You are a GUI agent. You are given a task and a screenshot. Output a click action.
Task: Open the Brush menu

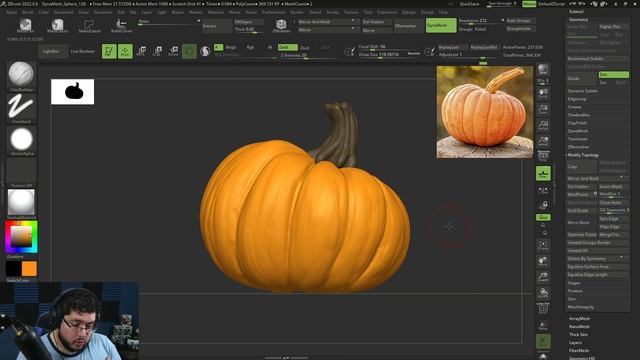[x=28, y=12]
